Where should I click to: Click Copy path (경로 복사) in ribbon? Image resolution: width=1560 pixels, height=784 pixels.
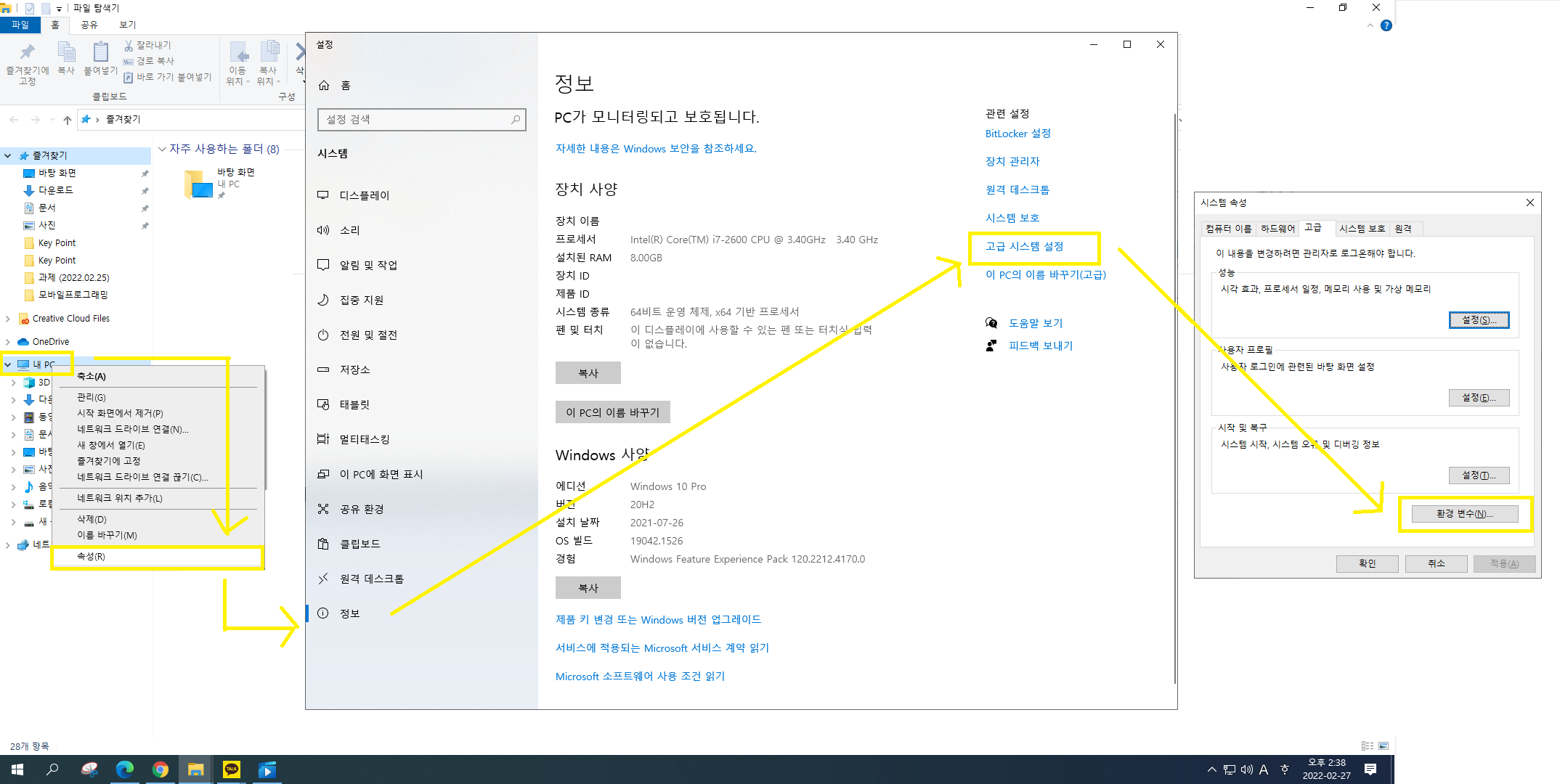tap(149, 61)
